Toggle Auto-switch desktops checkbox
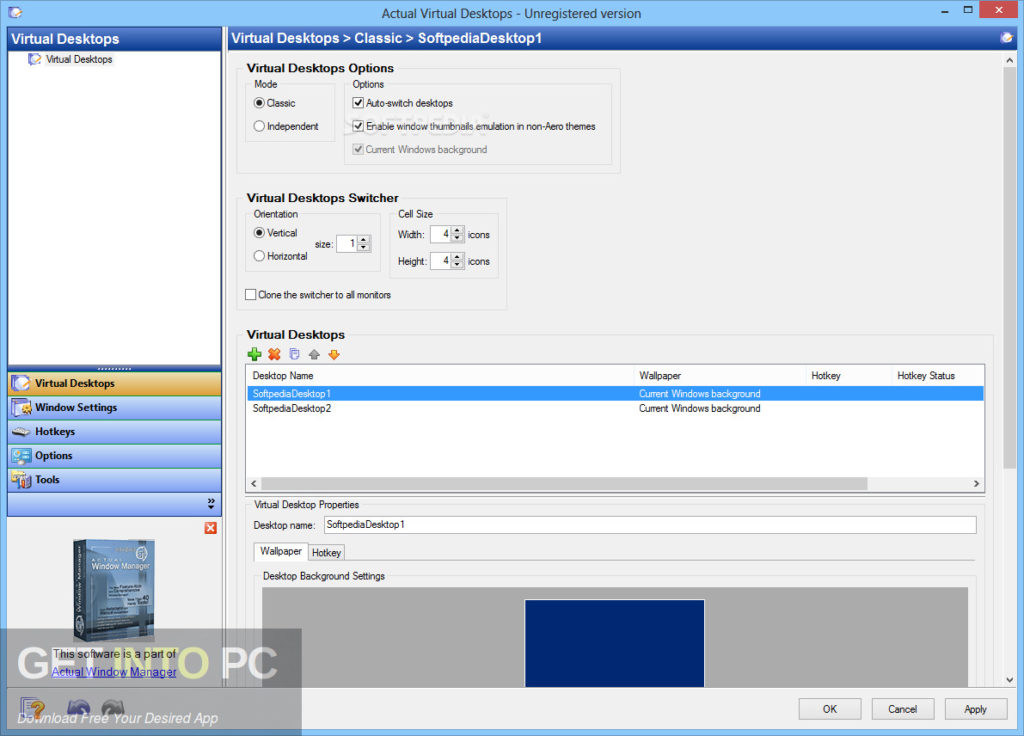Image resolution: width=1024 pixels, height=736 pixels. (x=358, y=103)
